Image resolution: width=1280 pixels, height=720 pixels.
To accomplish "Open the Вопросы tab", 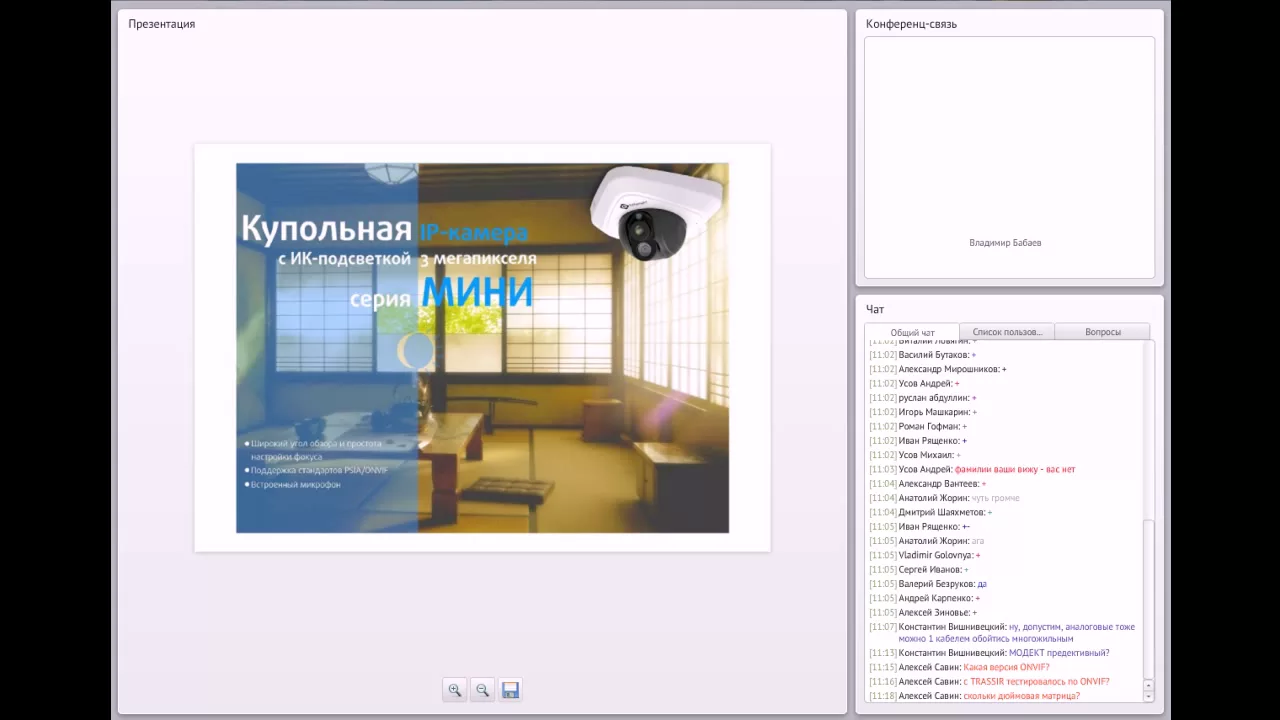I will pyautogui.click(x=1103, y=332).
